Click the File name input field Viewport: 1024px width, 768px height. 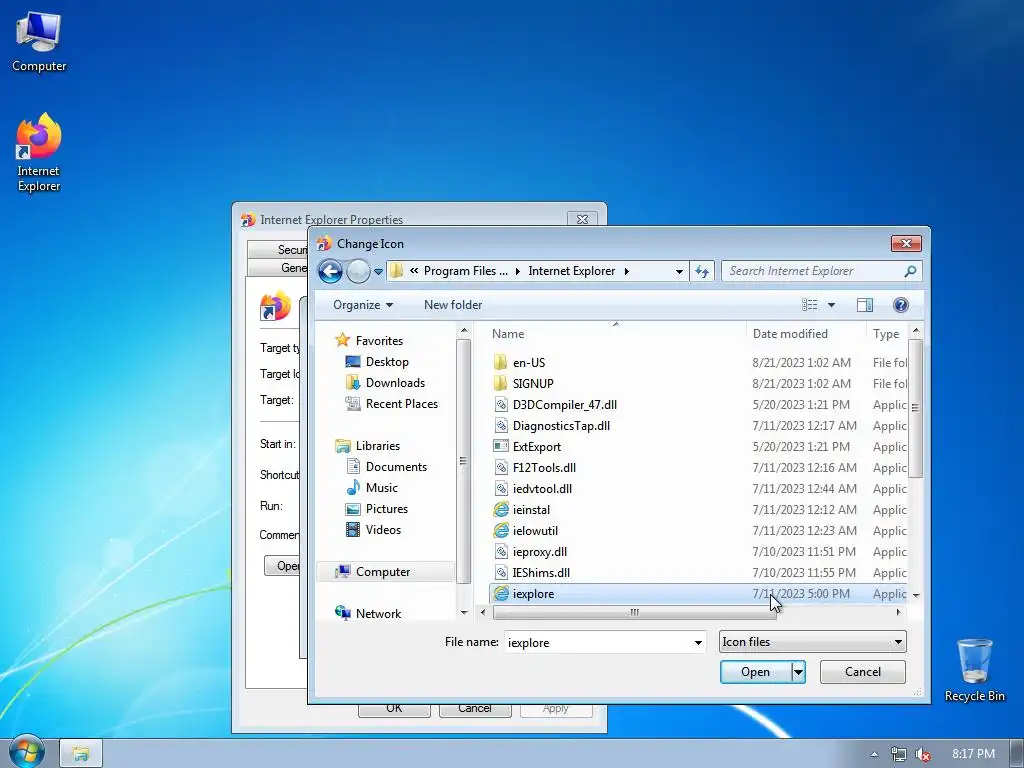(x=598, y=643)
